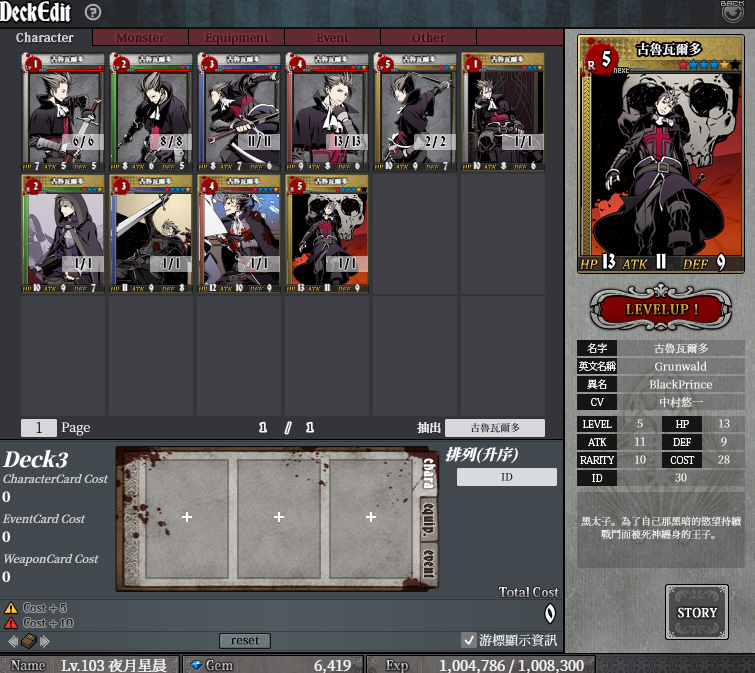The height and width of the screenshot is (673, 755).
Task: Click the LEVELUP ! button
Action: (661, 308)
